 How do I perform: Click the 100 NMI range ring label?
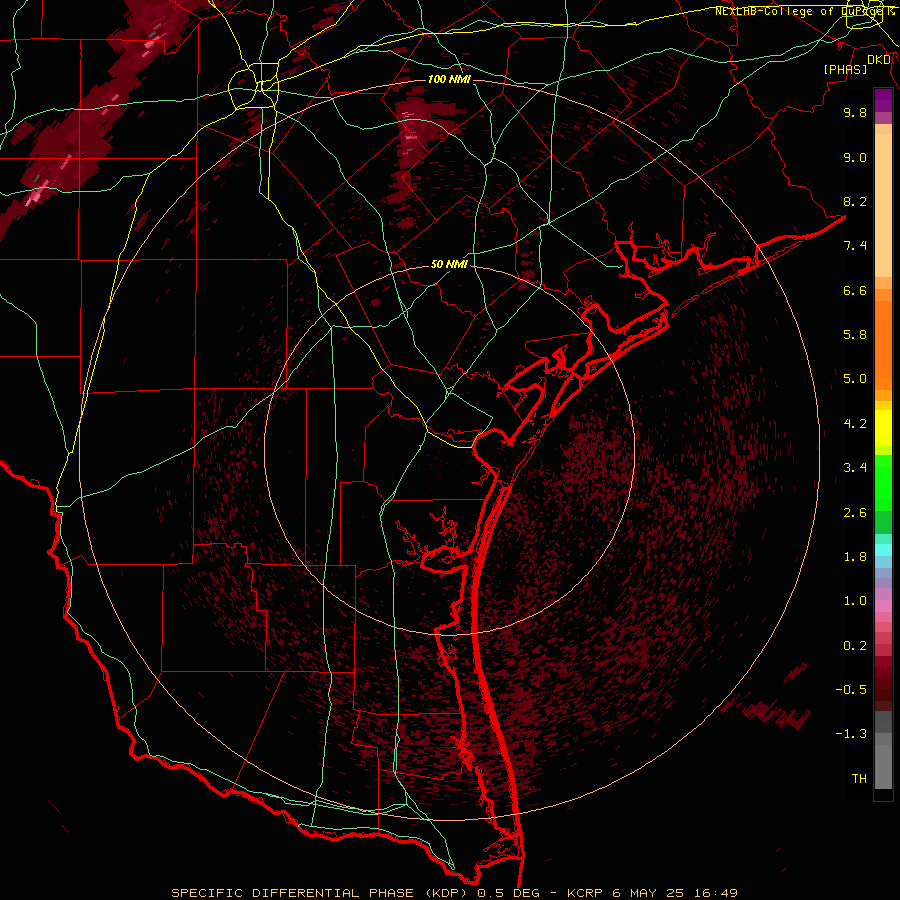click(449, 79)
